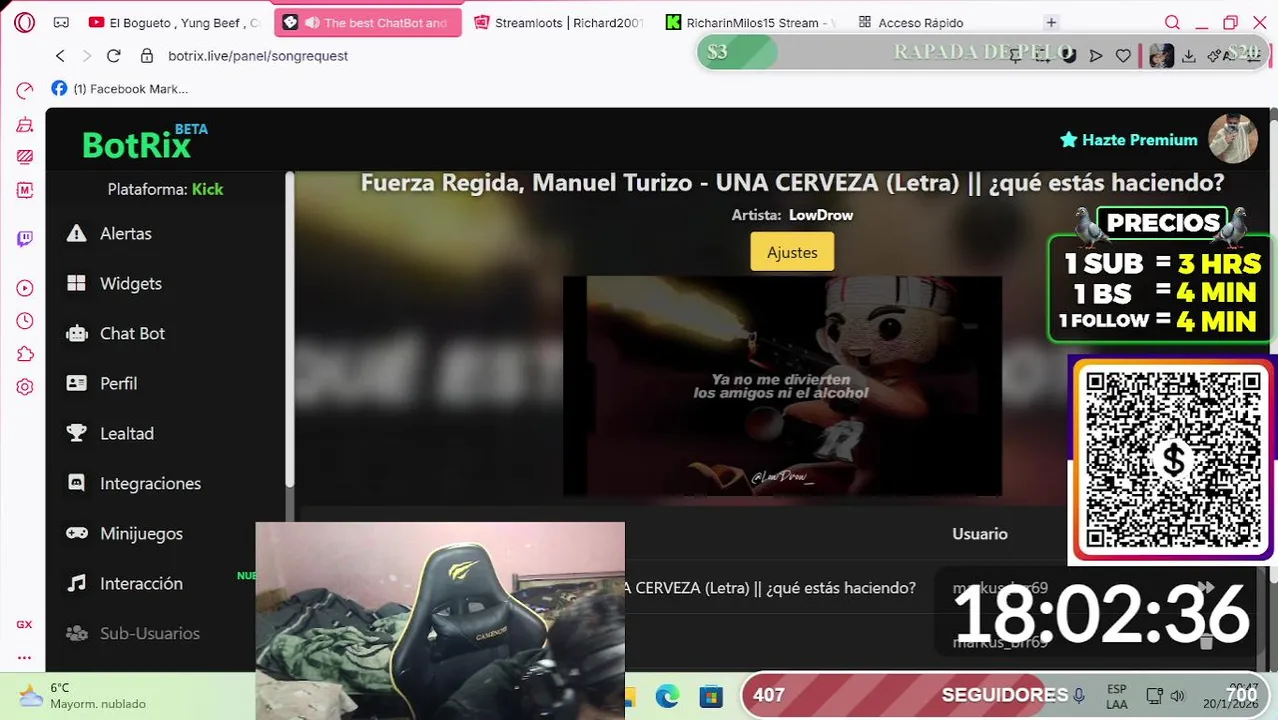Open the Facebook Mark... bookmark

[119, 89]
